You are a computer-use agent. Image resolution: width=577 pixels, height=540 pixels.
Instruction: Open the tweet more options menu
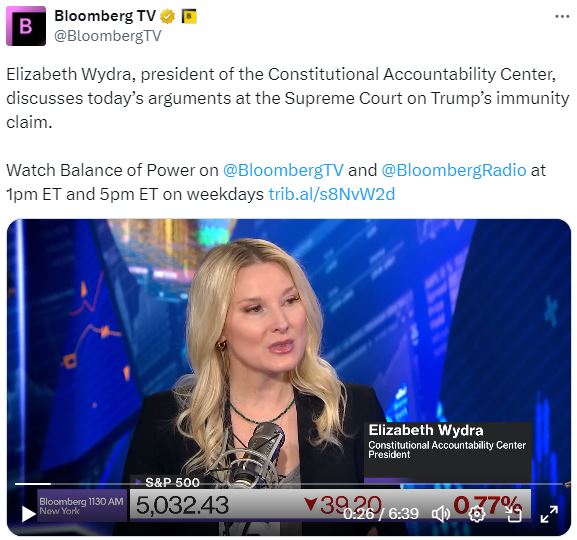[x=562, y=17]
